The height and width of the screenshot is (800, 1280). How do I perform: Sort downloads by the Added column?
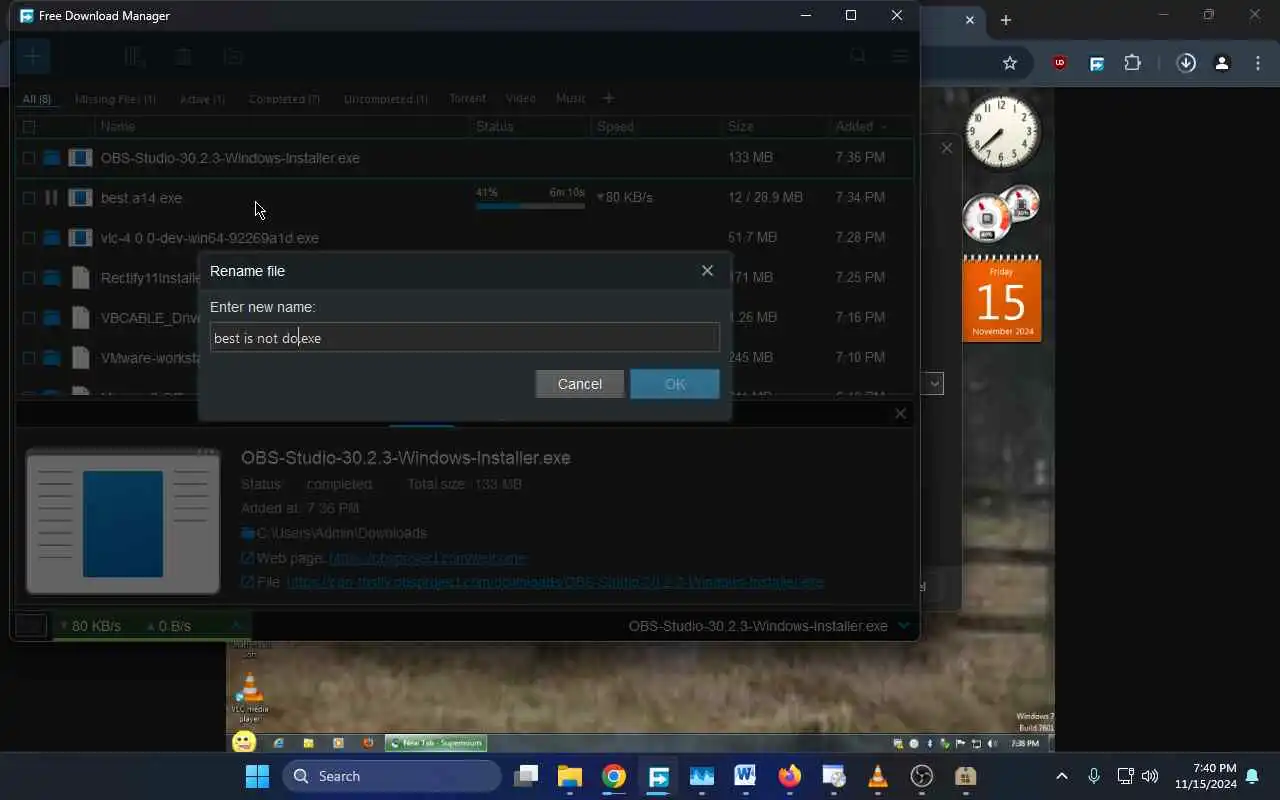point(854,127)
